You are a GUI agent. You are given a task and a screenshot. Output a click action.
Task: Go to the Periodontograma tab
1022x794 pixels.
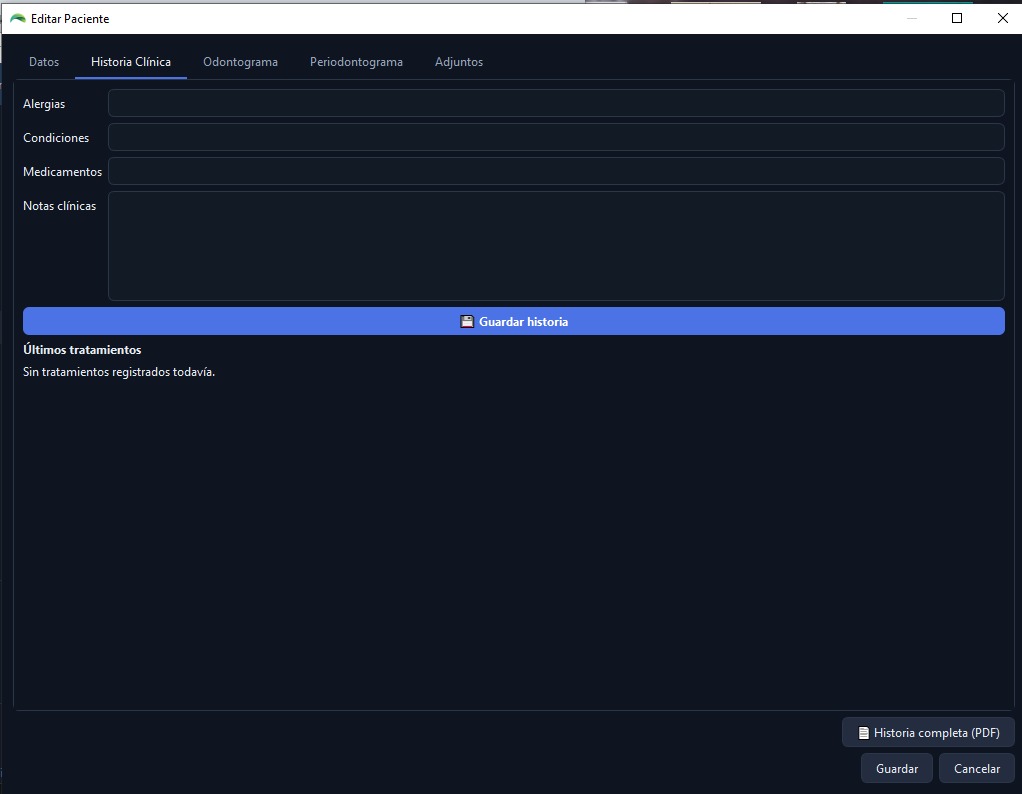pos(356,62)
